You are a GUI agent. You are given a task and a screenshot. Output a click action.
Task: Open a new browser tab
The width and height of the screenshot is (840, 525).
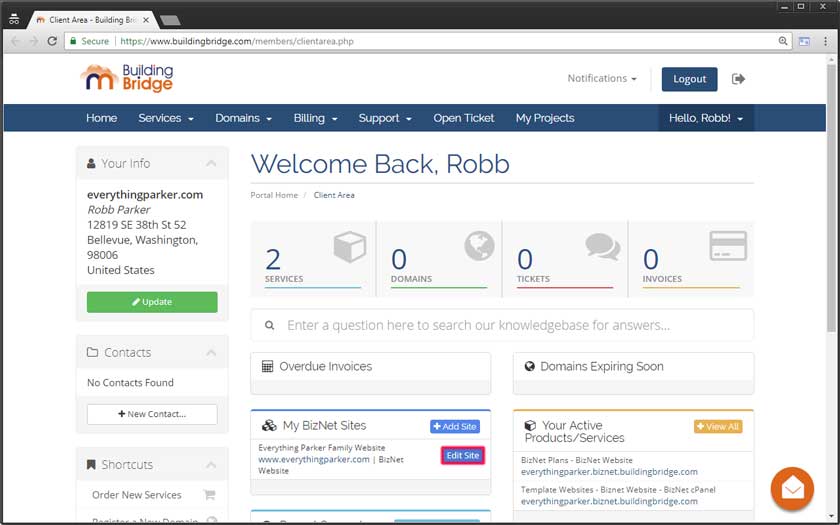click(x=170, y=20)
